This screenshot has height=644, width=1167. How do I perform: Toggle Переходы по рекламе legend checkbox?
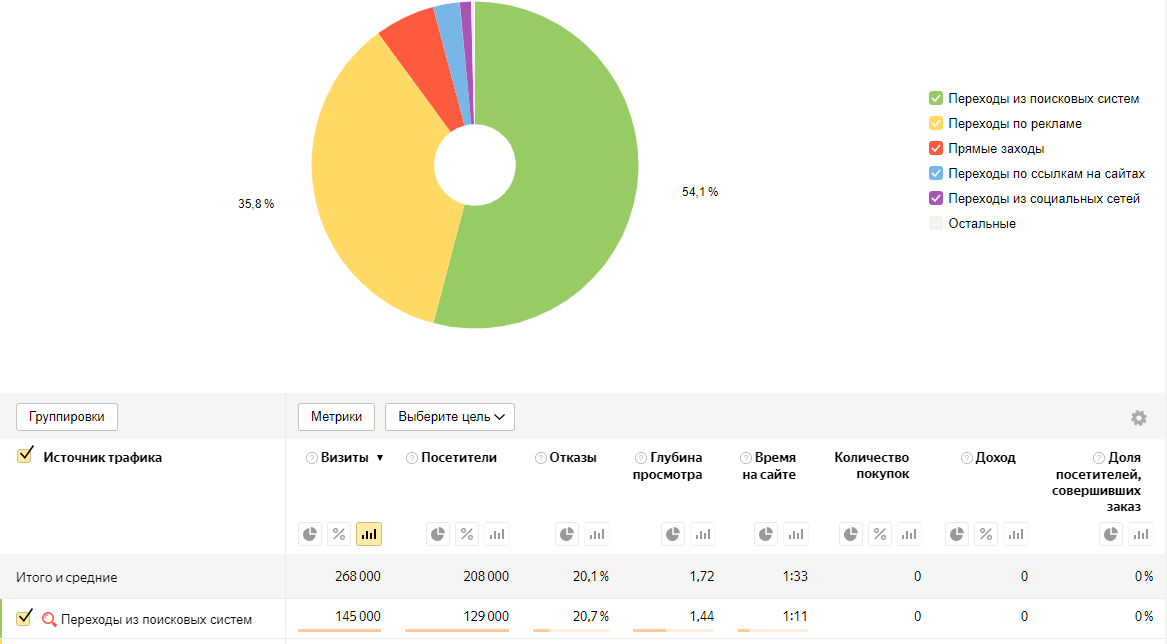coord(936,123)
